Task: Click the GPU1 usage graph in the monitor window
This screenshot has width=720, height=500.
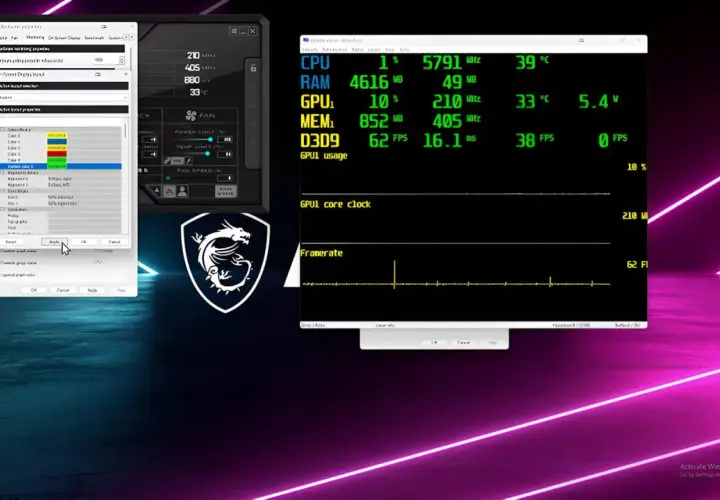Action: point(456,178)
